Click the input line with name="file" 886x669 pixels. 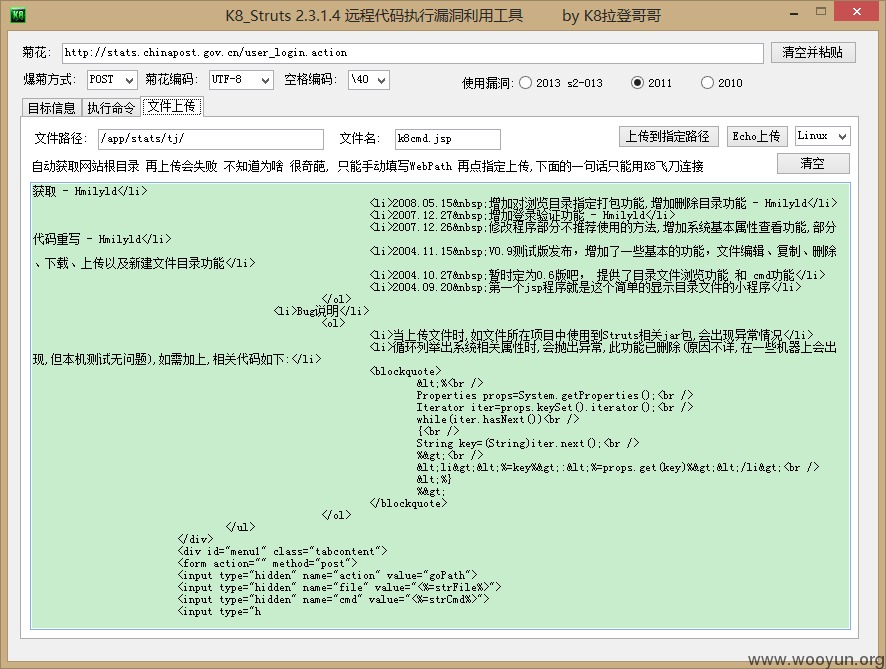point(340,587)
